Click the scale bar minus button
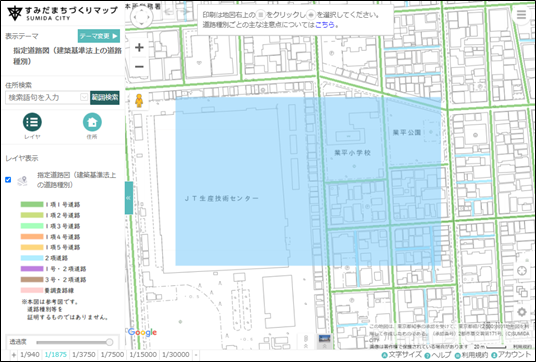The image size is (536, 362). click(196, 355)
